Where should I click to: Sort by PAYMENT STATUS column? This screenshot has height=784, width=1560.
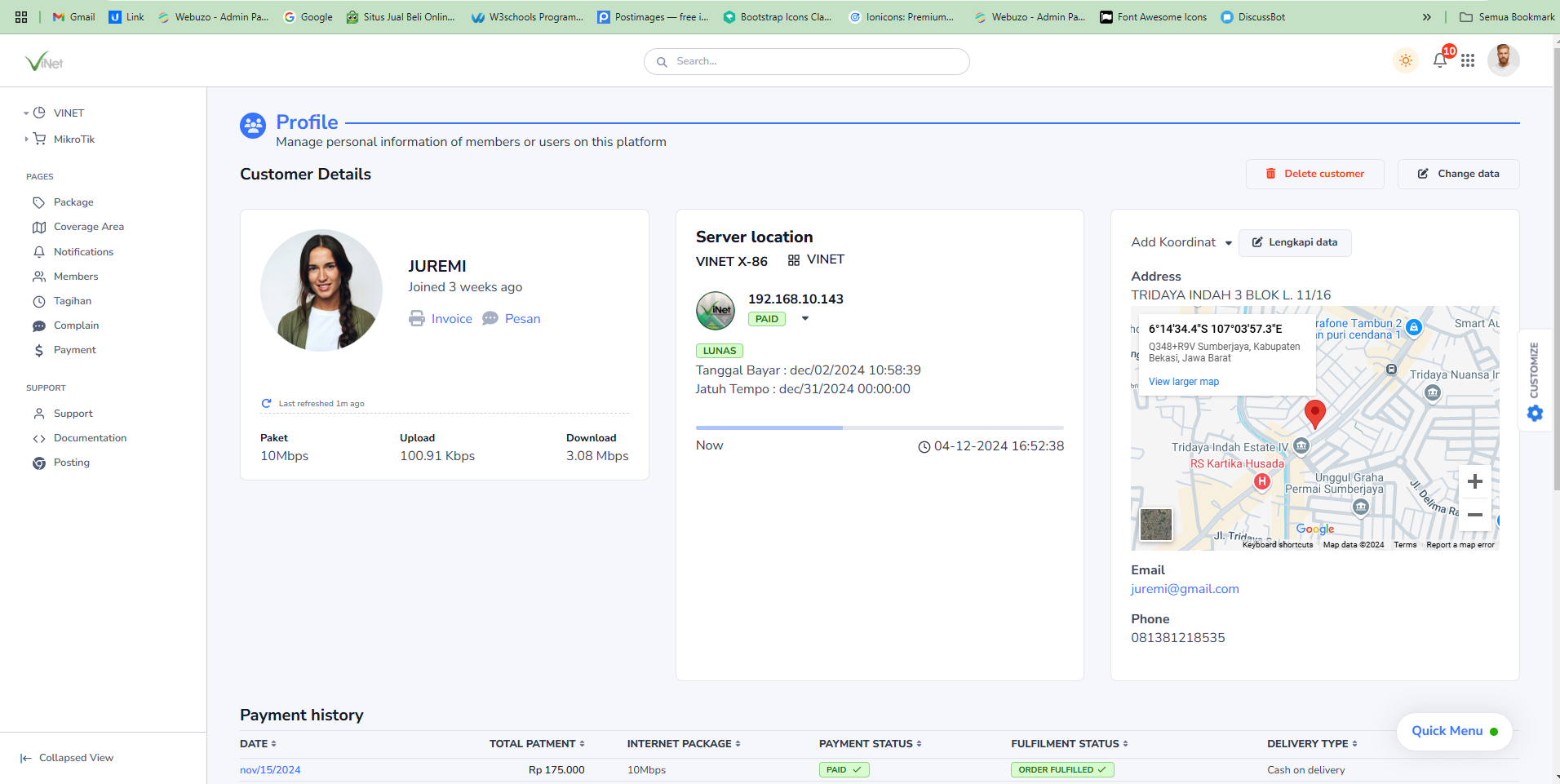[871, 744]
